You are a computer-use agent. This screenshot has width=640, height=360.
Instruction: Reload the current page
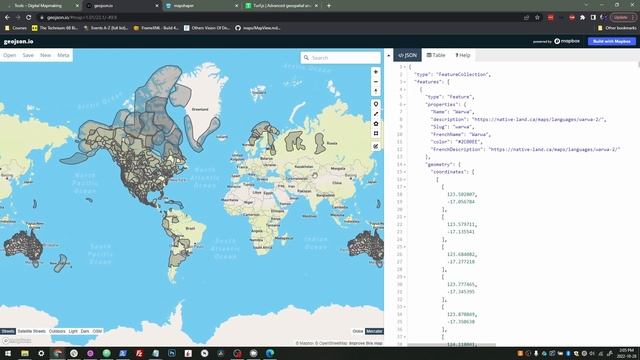(x=29, y=18)
